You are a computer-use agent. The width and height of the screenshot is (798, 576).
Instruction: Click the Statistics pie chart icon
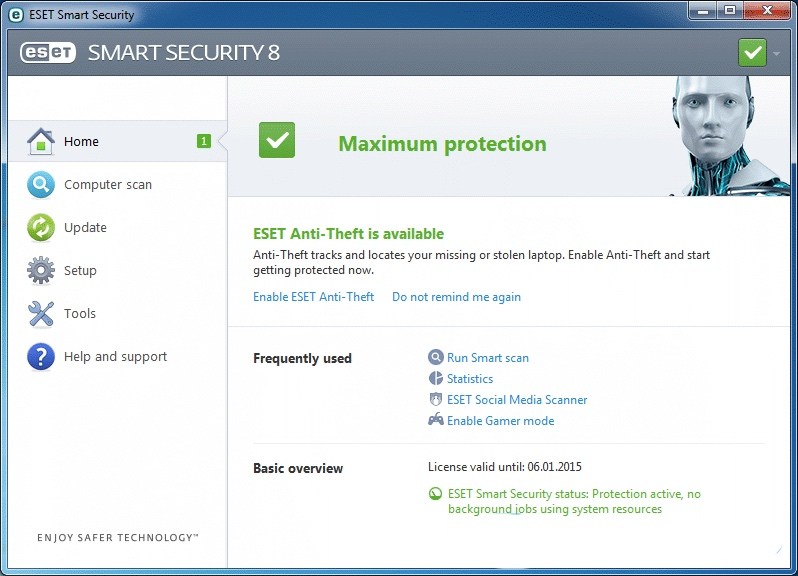click(x=435, y=379)
